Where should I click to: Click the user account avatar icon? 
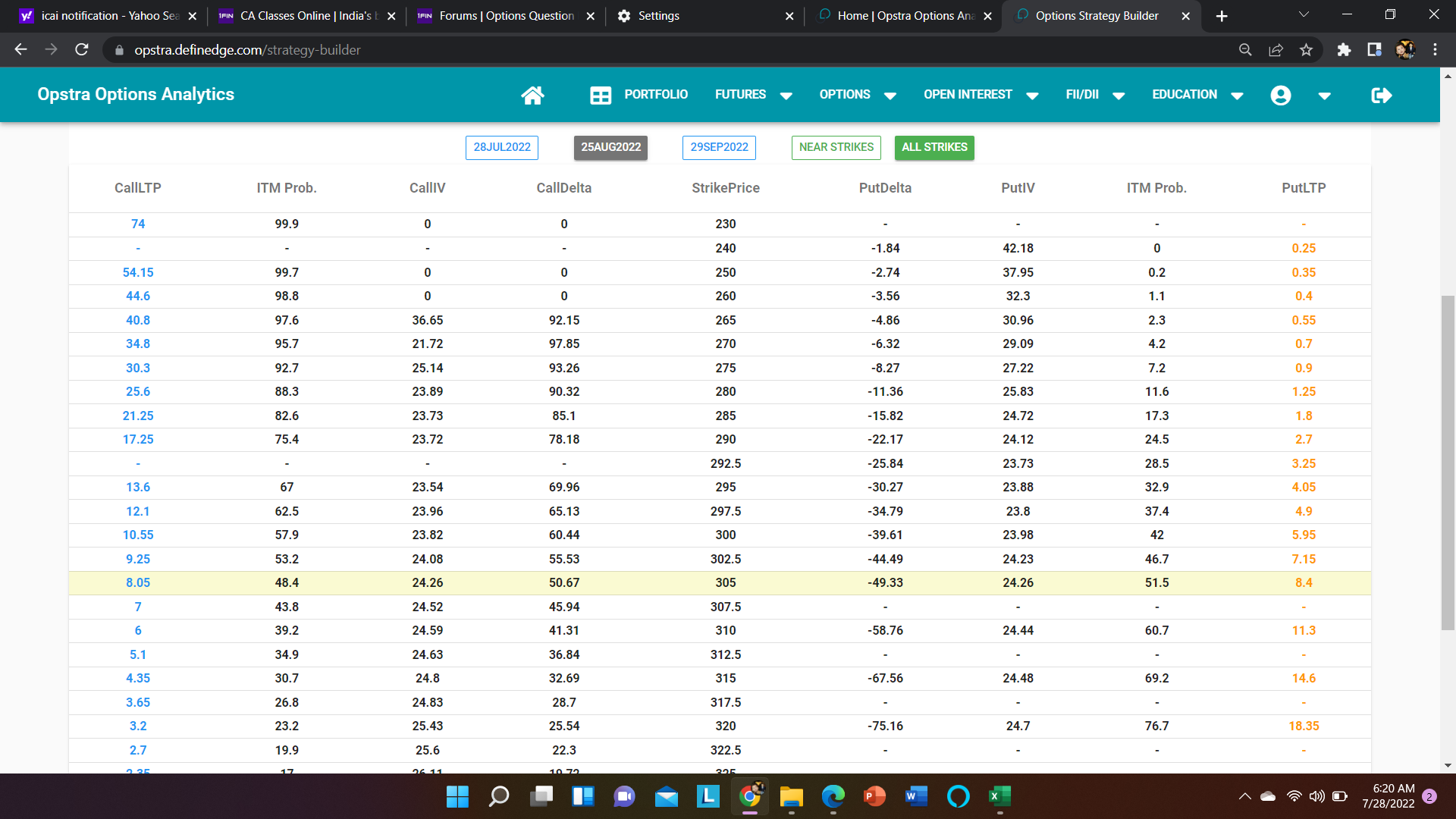(1280, 95)
